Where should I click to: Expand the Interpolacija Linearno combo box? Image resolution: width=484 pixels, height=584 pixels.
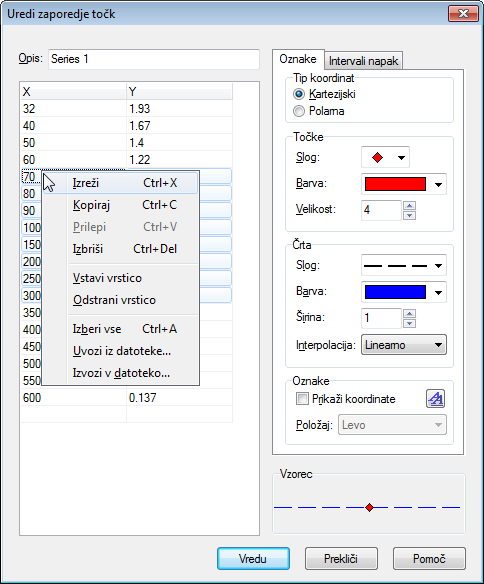pos(404,345)
